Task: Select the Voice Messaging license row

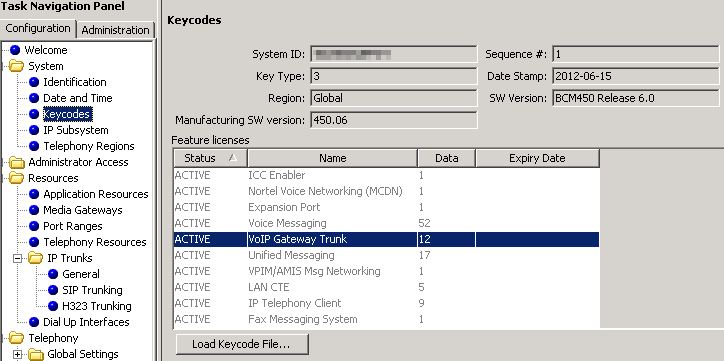Action: [386, 223]
